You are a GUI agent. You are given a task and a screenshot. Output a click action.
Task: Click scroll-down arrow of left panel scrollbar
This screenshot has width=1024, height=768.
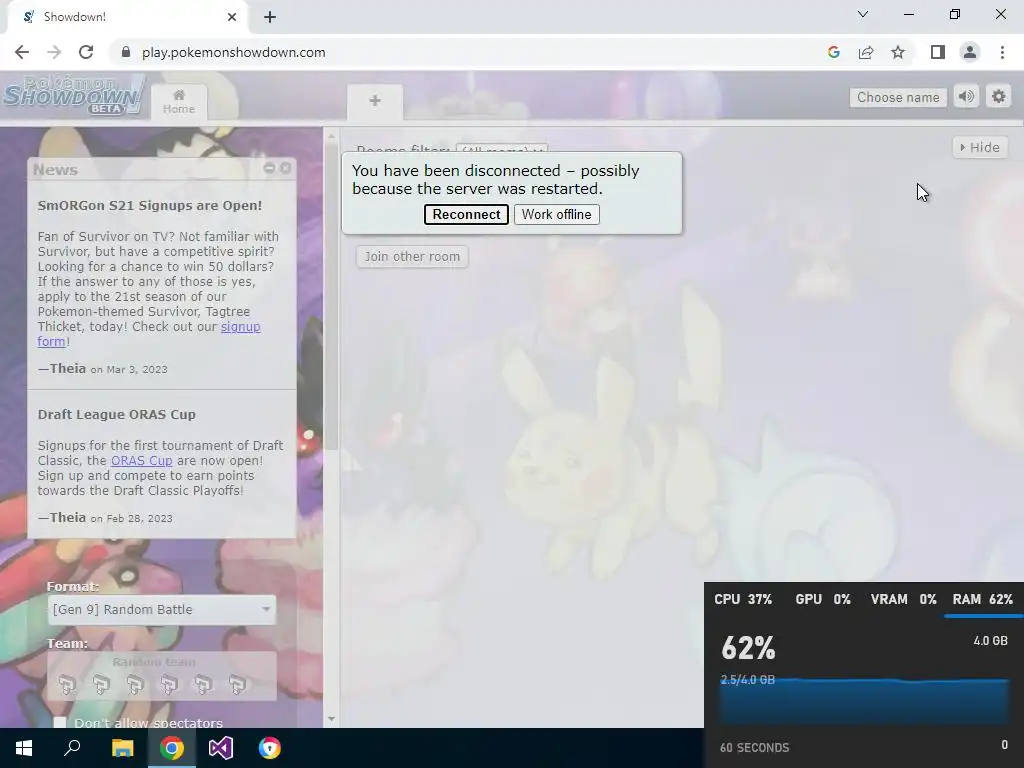tap(331, 719)
